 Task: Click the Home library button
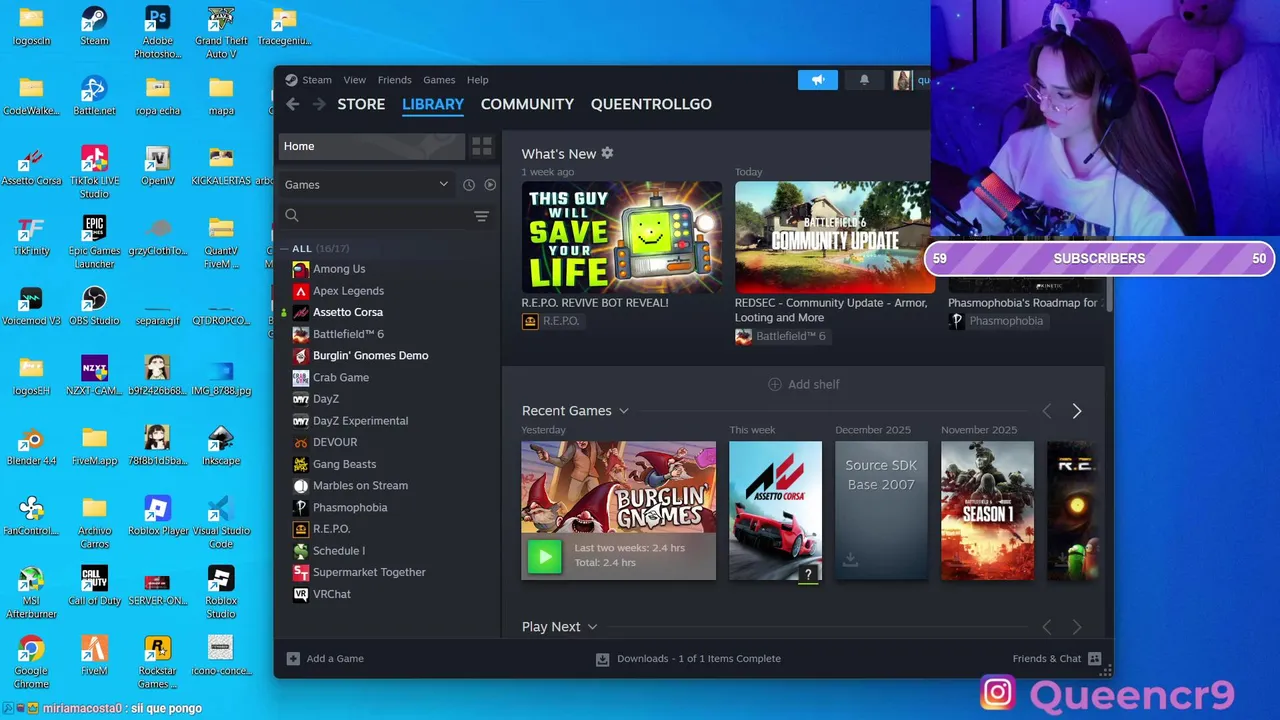(372, 146)
